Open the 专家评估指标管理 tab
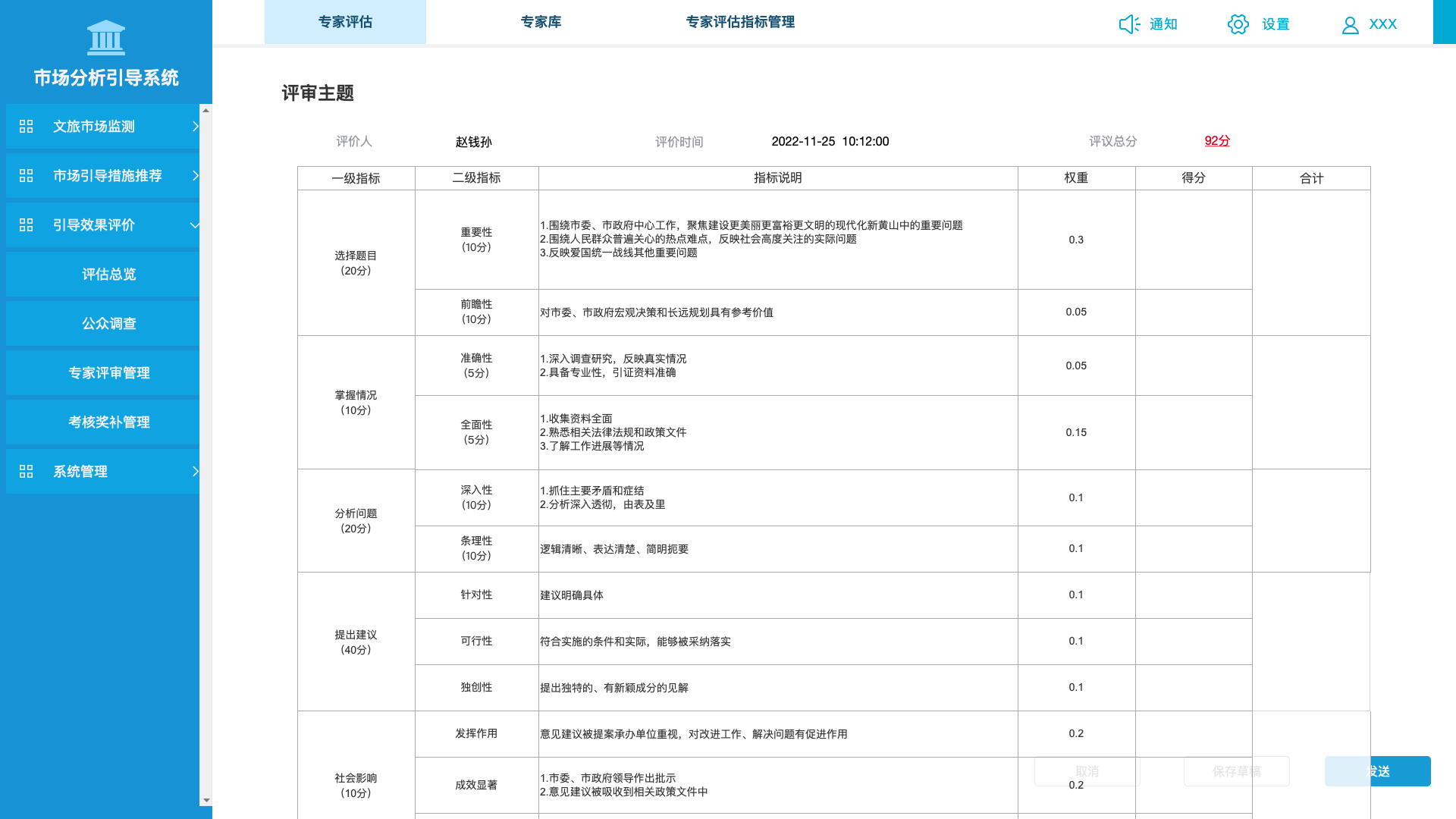This screenshot has height=819, width=1456. [x=740, y=22]
